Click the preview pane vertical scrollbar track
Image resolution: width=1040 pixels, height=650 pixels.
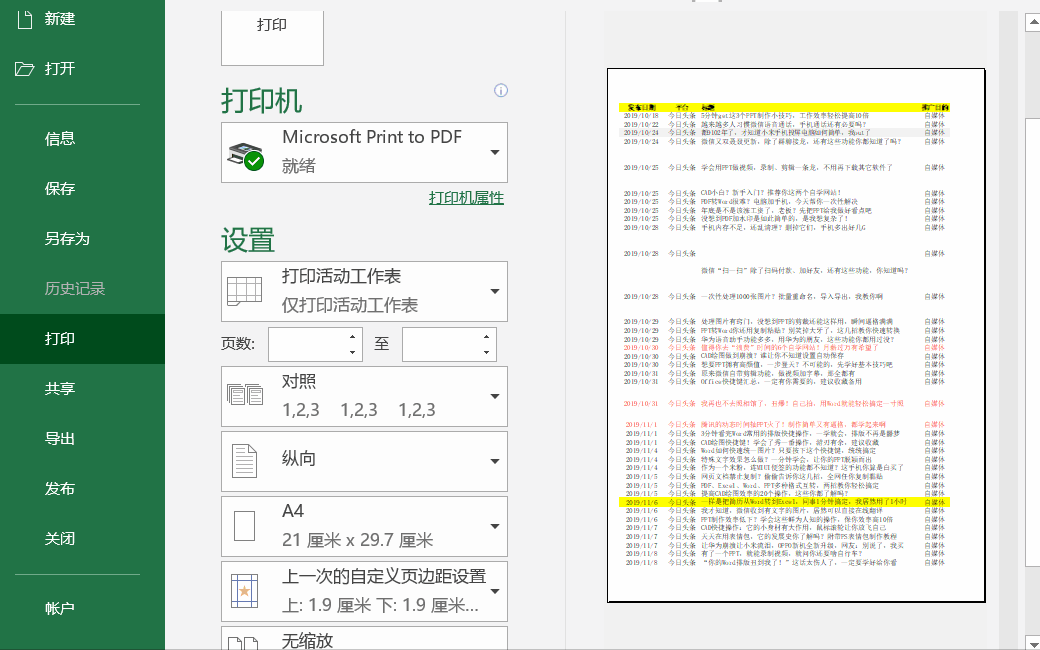[x=1033, y=332]
